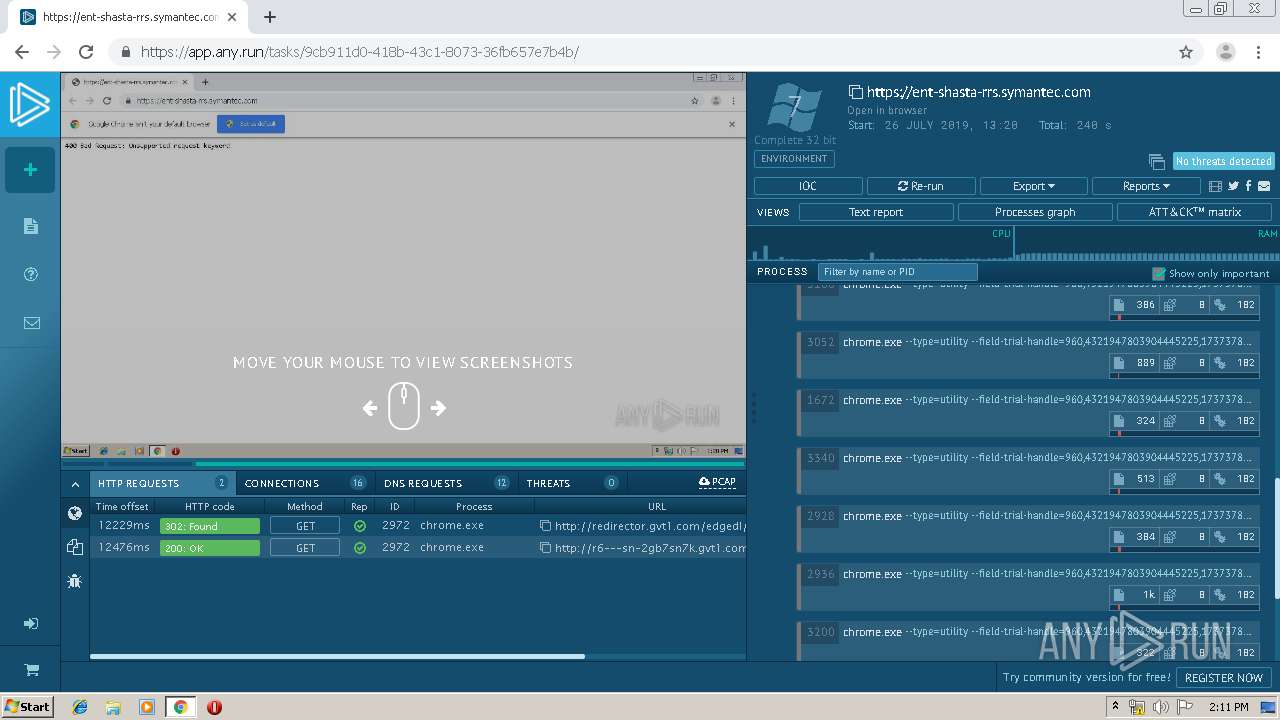Open Processes graph view
This screenshot has width=1280, height=720.
pyautogui.click(x=1035, y=212)
